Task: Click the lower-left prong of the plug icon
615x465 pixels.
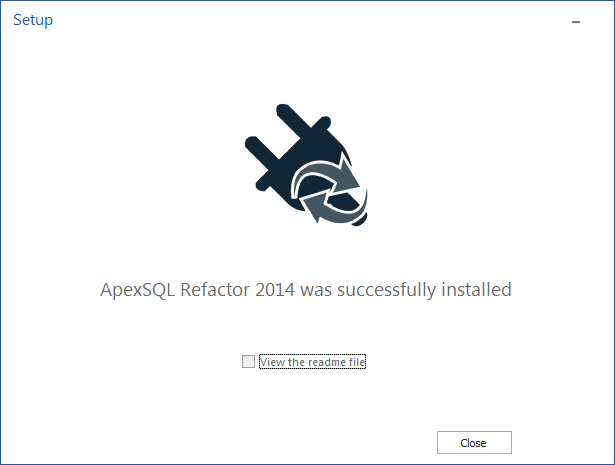Action: (x=261, y=152)
